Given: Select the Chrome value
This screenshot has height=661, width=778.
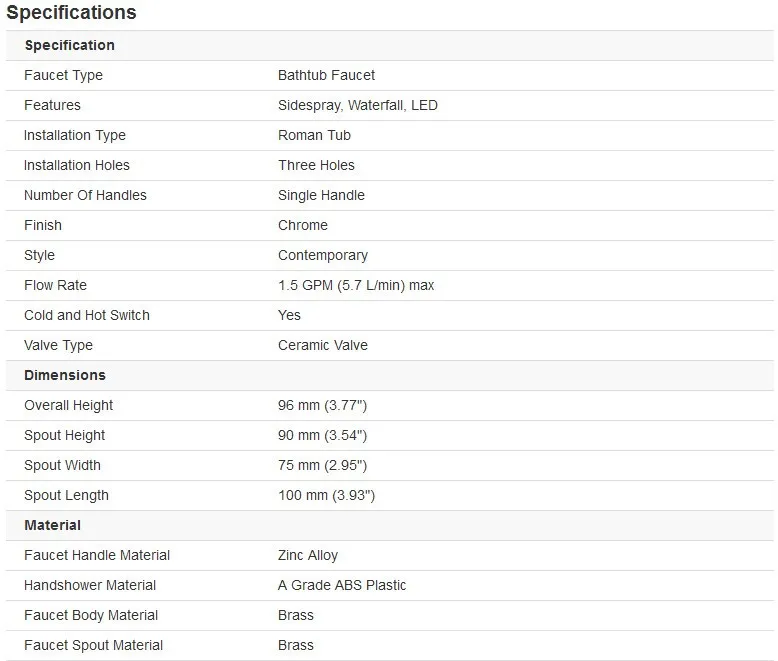Looking at the screenshot, I should coord(303,225).
